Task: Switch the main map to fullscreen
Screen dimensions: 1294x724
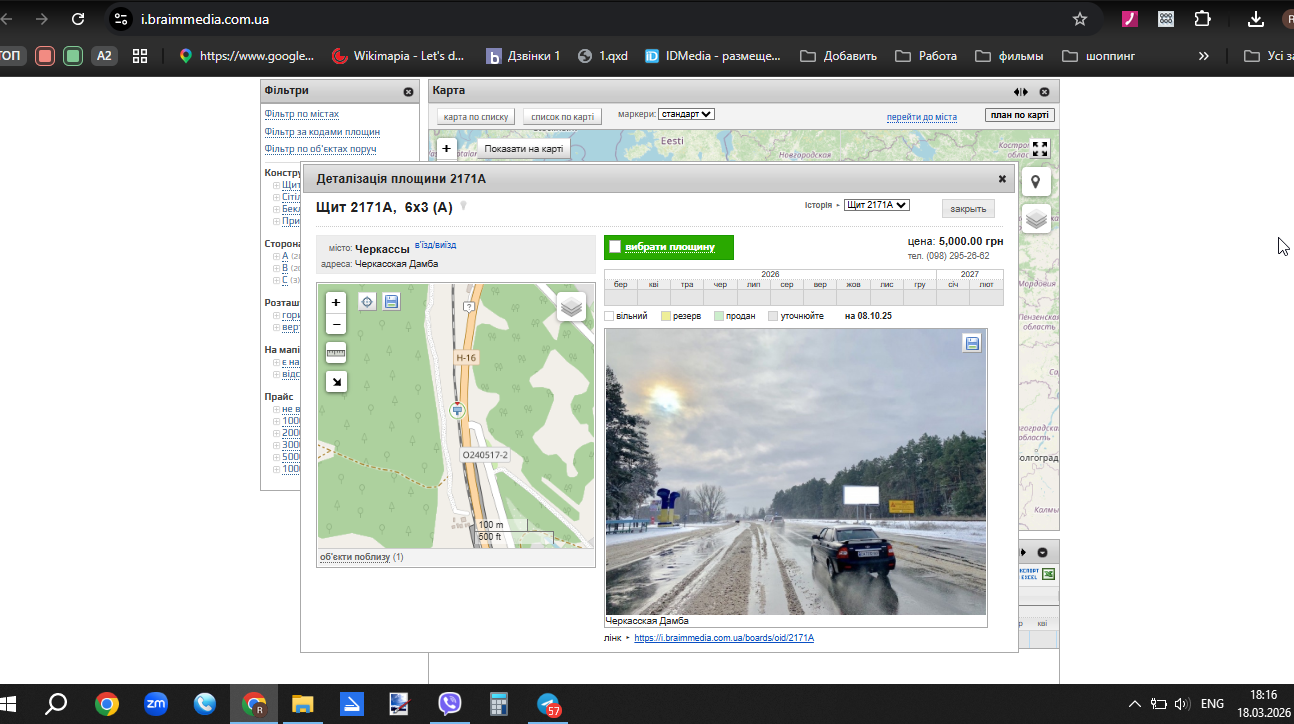Action: (x=1040, y=149)
